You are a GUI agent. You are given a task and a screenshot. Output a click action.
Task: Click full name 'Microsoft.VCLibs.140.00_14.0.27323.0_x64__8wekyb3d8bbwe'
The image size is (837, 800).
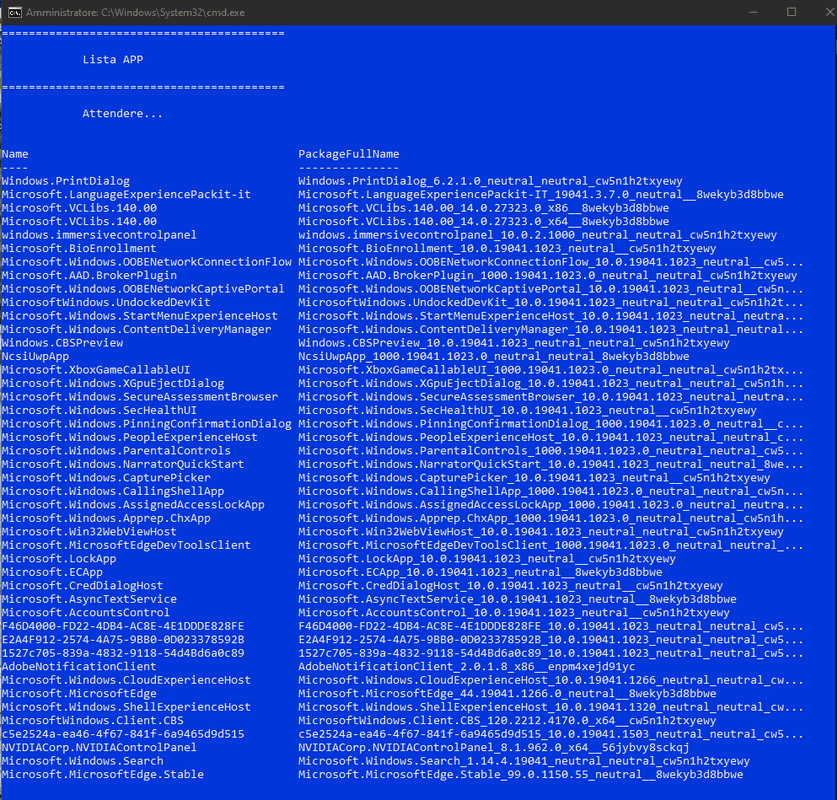[483, 221]
